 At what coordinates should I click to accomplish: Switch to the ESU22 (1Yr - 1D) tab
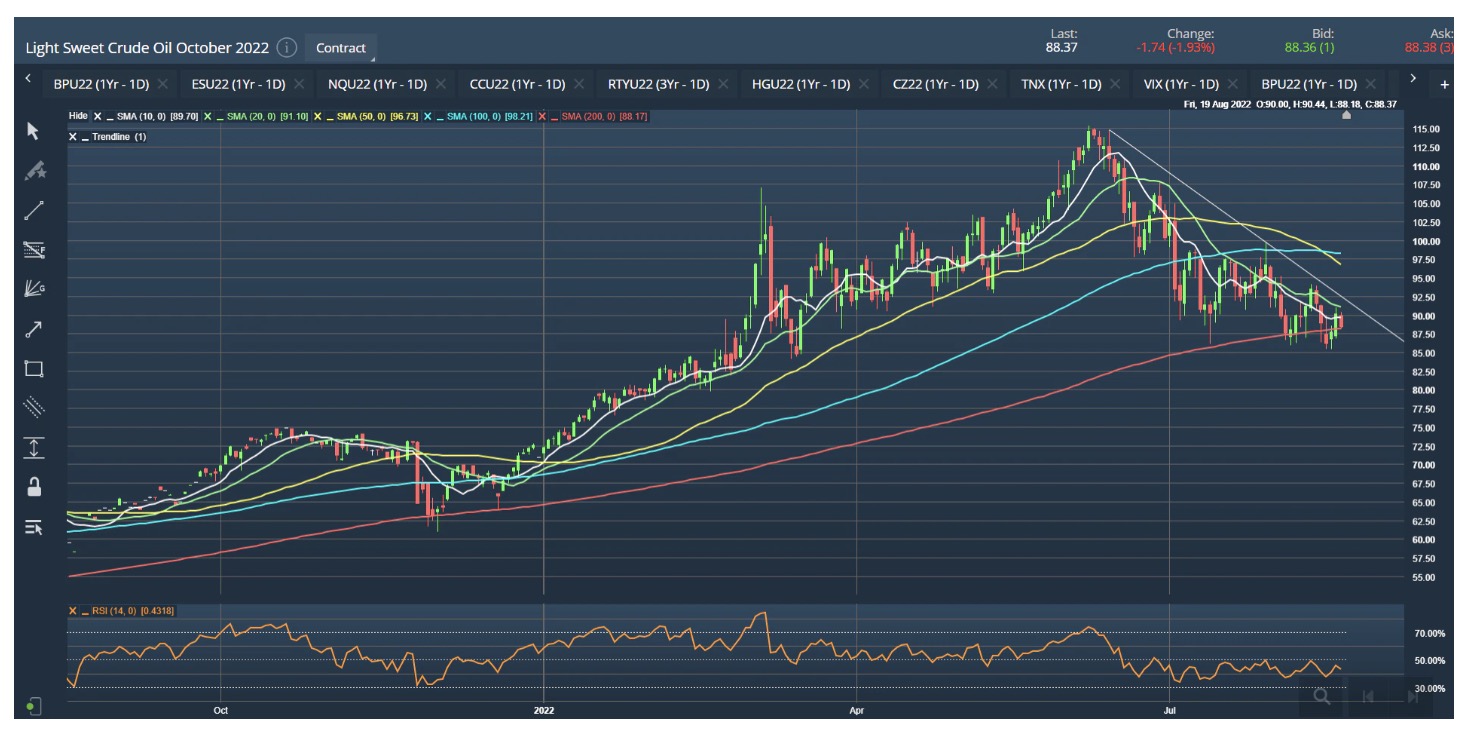click(x=238, y=84)
